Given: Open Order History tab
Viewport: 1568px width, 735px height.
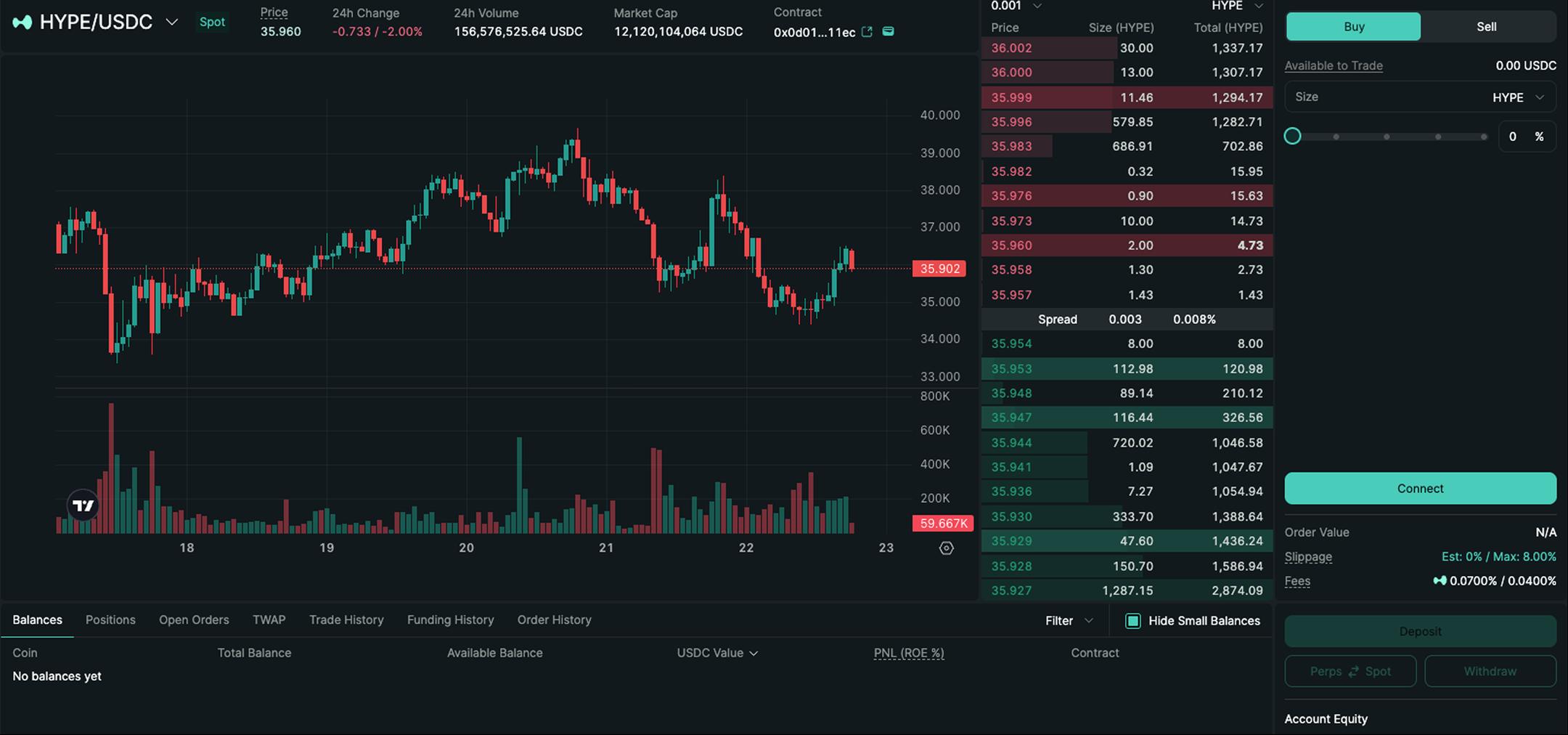Looking at the screenshot, I should (x=554, y=620).
